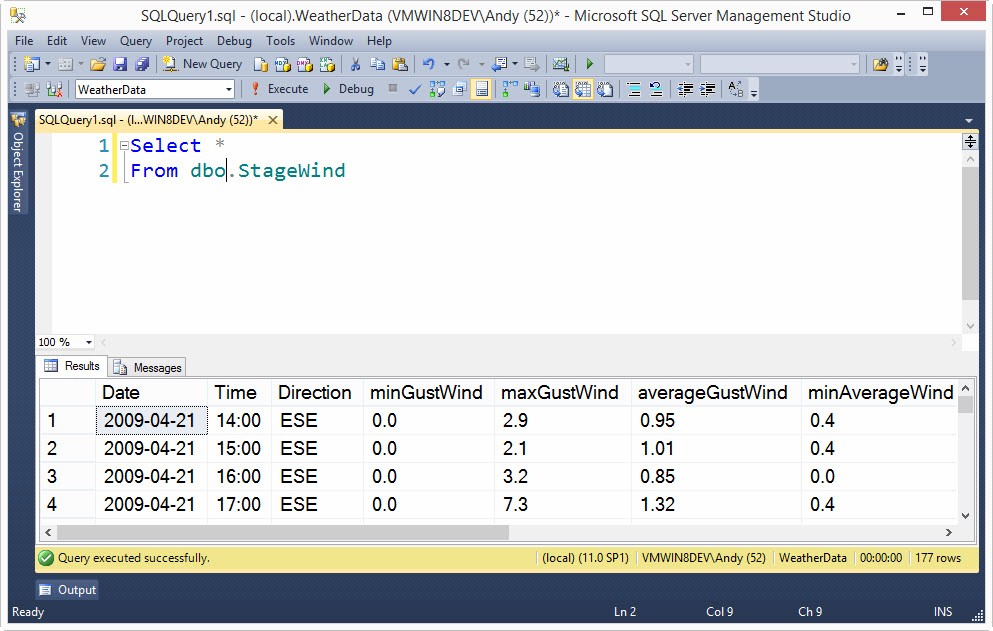Screen dimensions: 993x631
Task: Click the Execute button
Action: (x=279, y=89)
